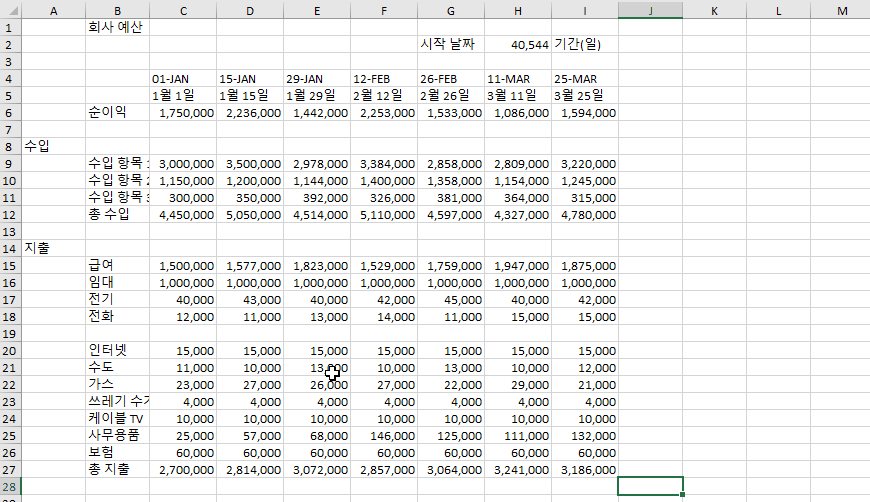The width and height of the screenshot is (870, 502).
Task: Select total expense 2,700,000
Action: pyautogui.click(x=183, y=470)
